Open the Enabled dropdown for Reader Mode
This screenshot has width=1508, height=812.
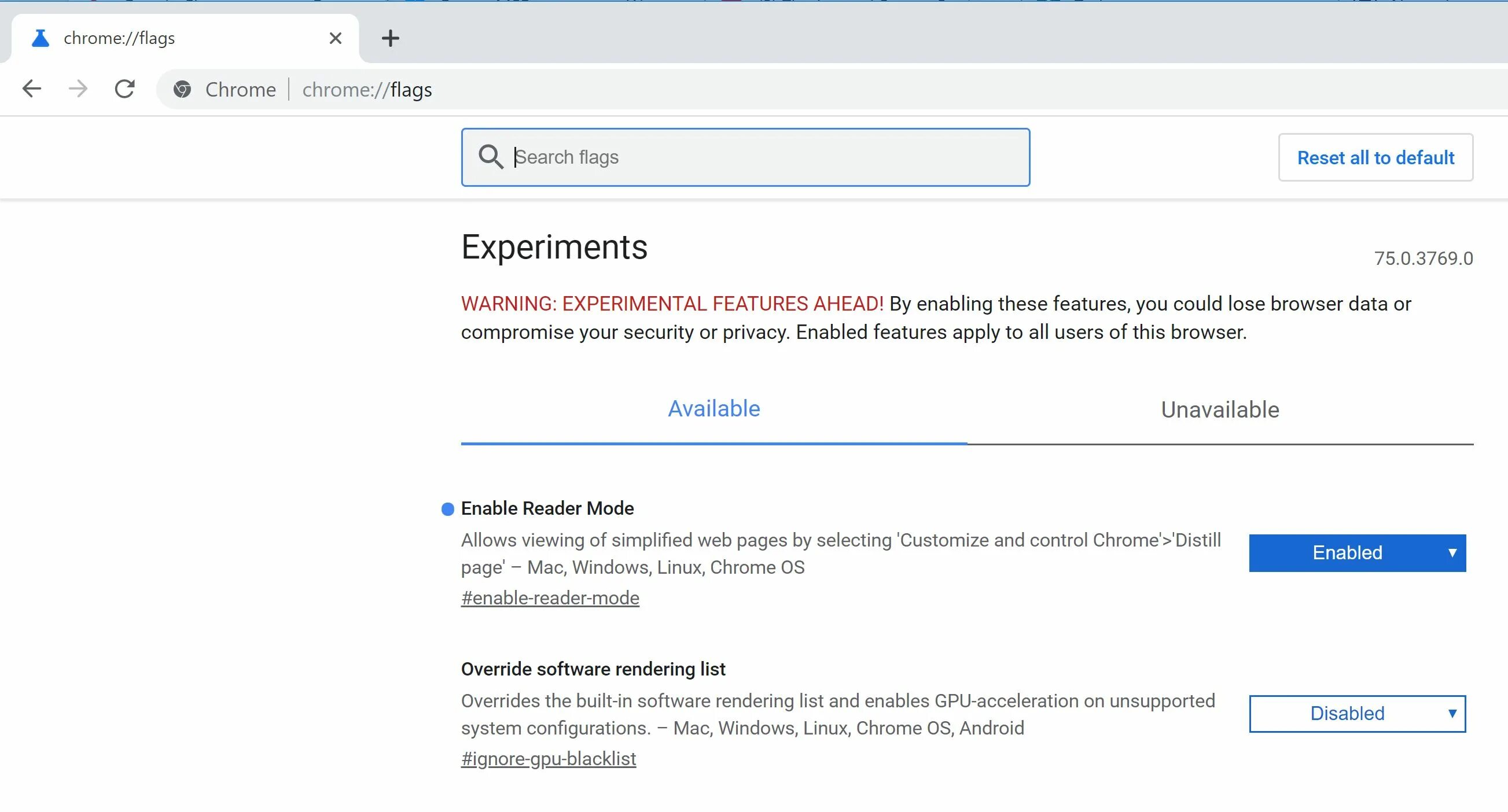(1347, 552)
